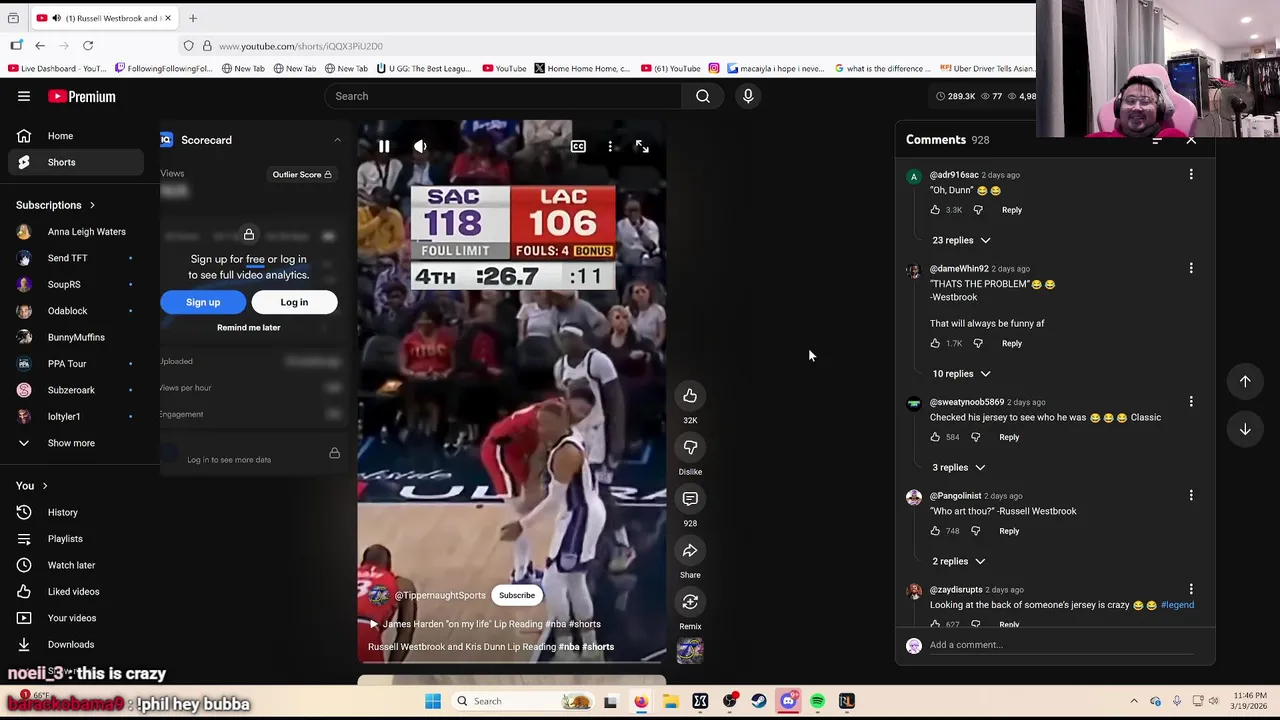Like the @adr916sac comment
The height and width of the screenshot is (720, 1280).
click(x=935, y=210)
